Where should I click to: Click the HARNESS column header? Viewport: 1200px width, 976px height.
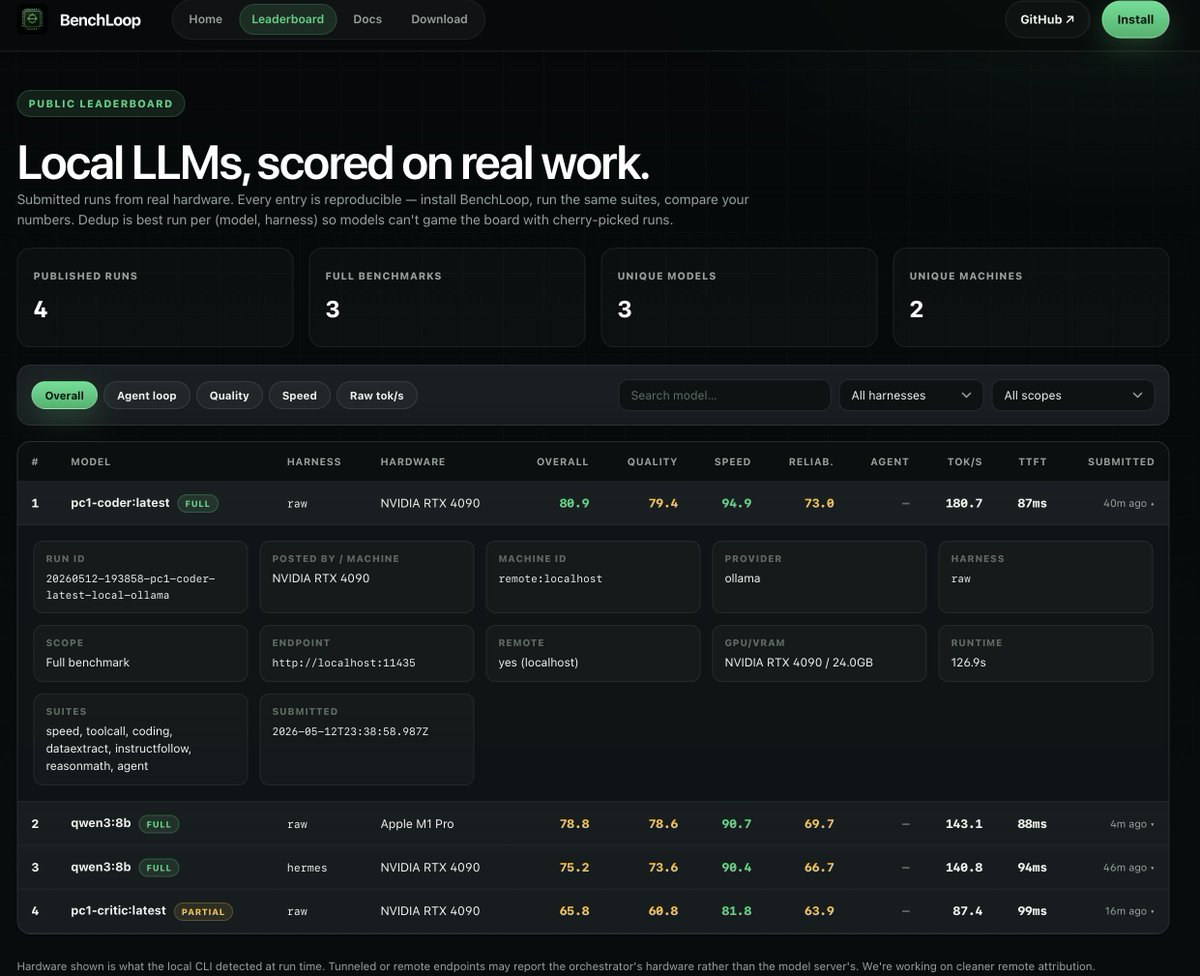(x=314, y=462)
